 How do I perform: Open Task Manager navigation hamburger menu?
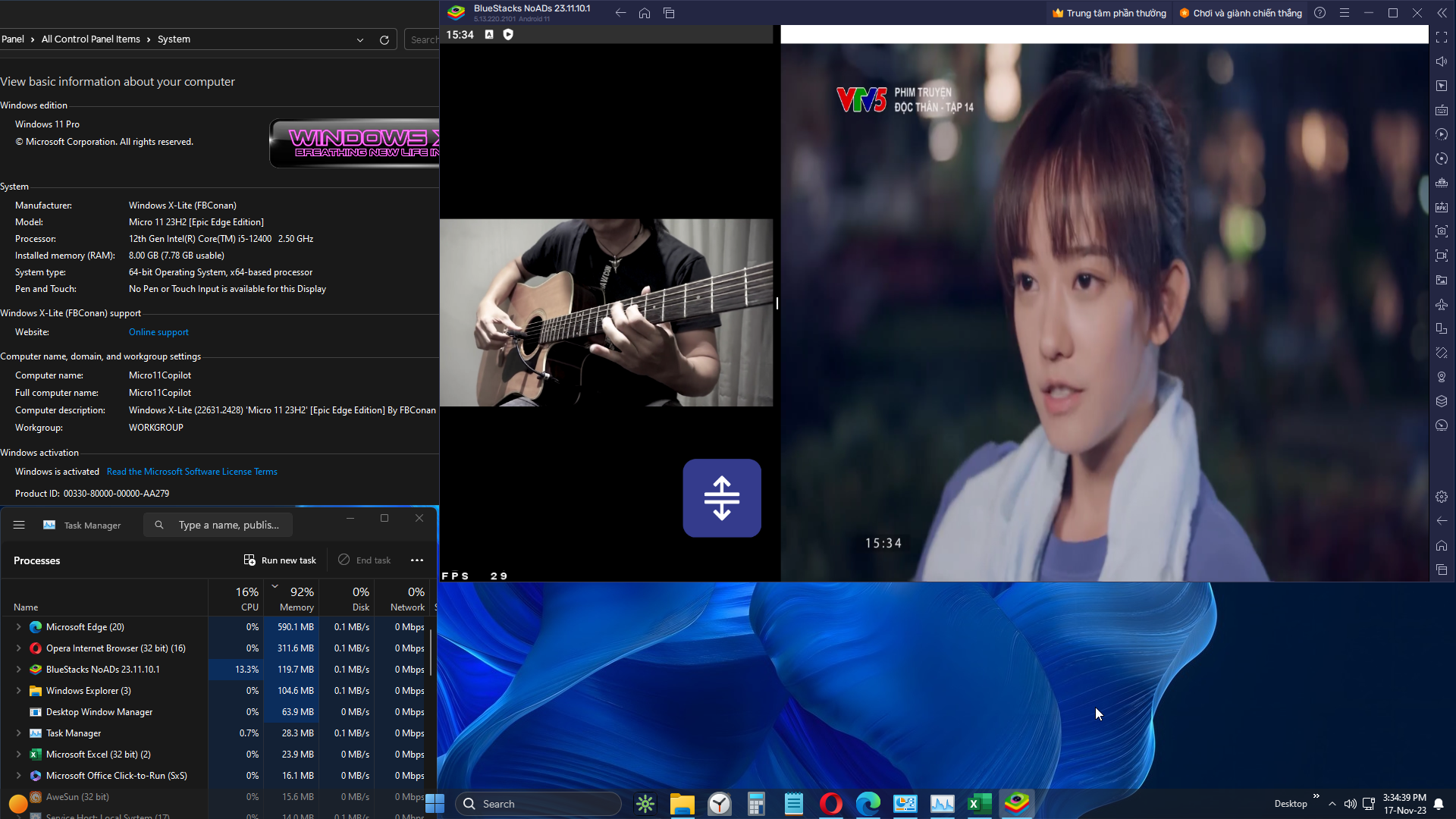[x=19, y=525]
